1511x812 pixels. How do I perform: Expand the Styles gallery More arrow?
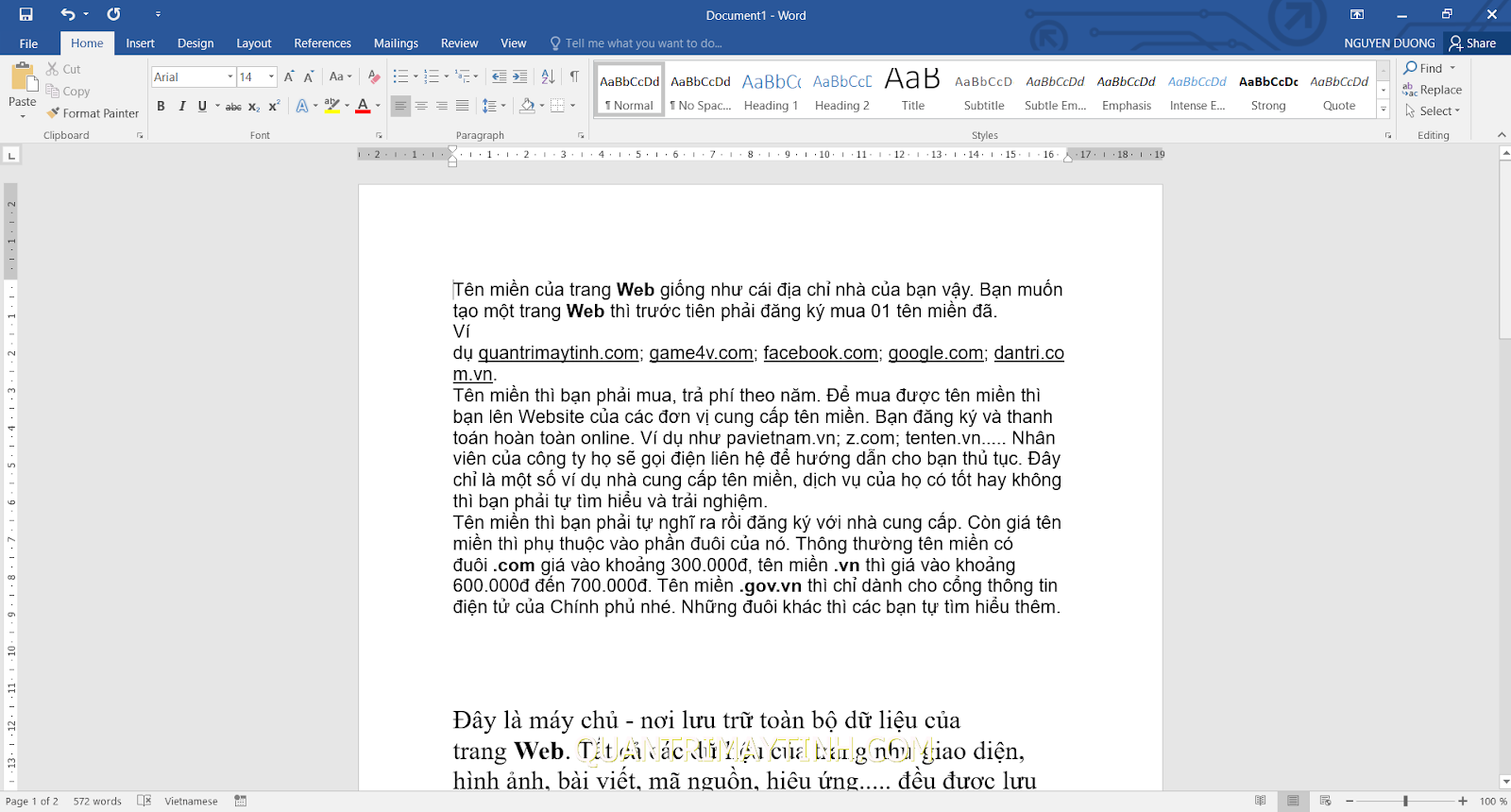tap(1384, 110)
